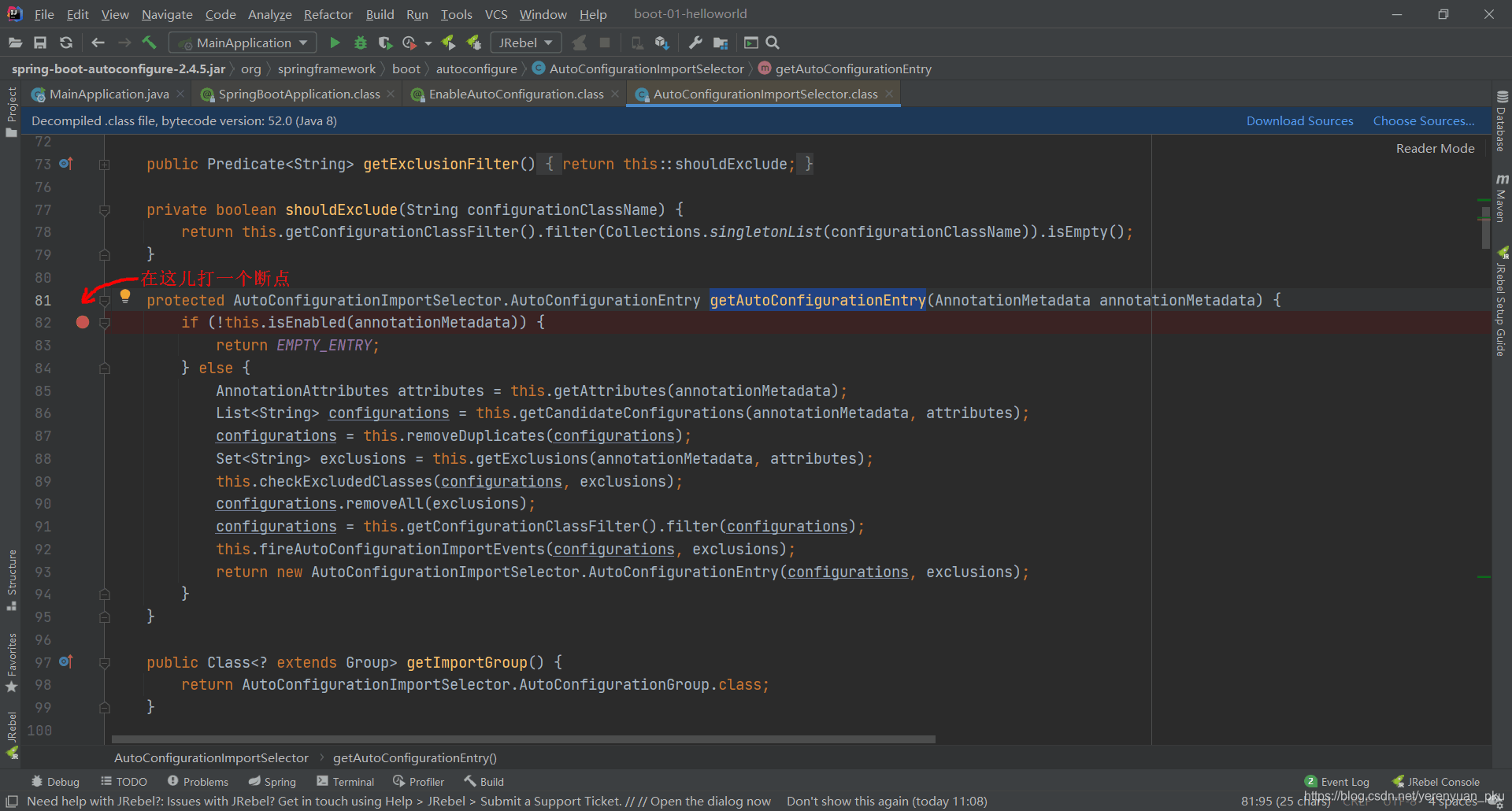Open the JRebel Setup Guide panel

tap(1502, 302)
